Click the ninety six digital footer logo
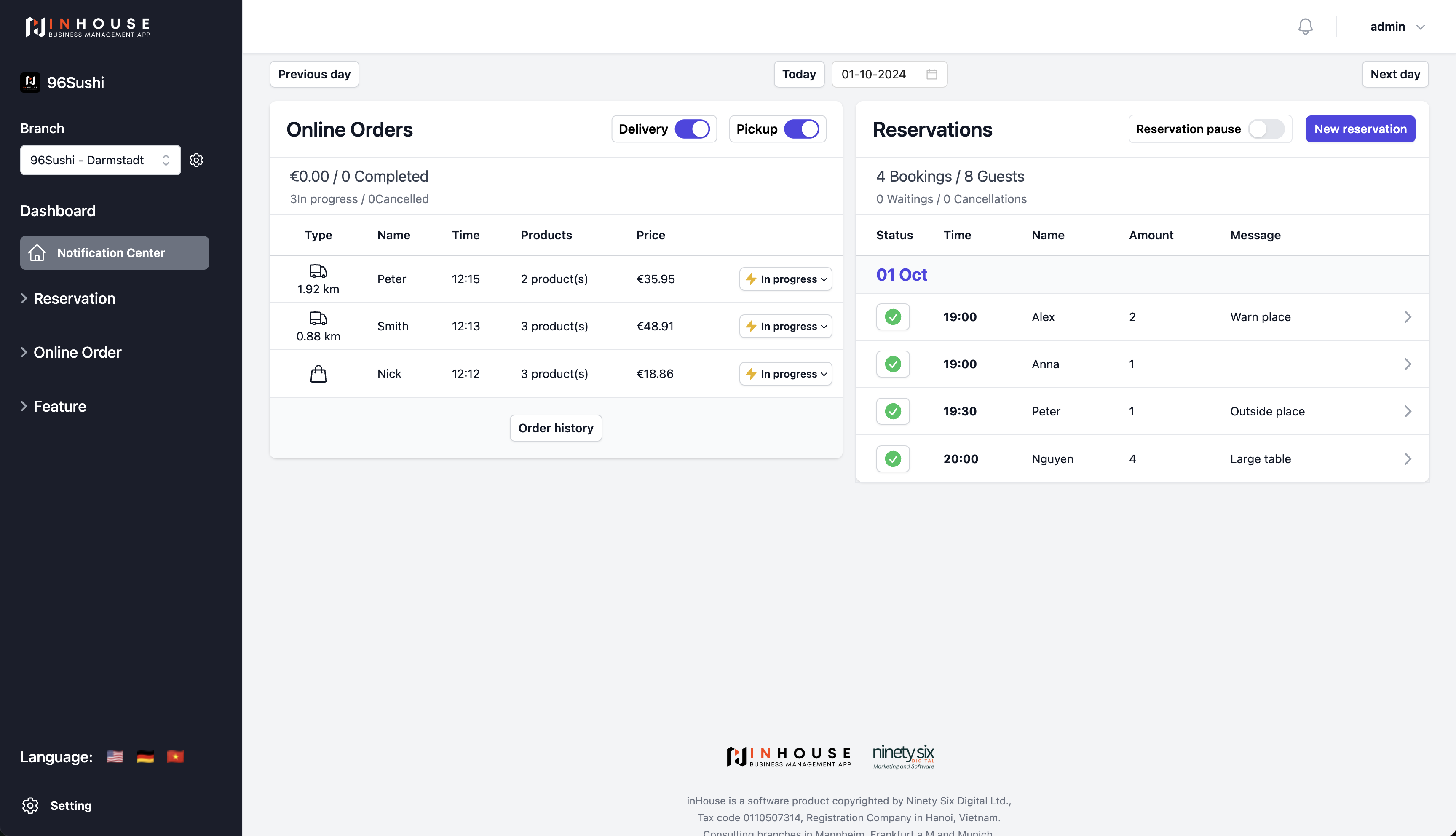 [903, 757]
